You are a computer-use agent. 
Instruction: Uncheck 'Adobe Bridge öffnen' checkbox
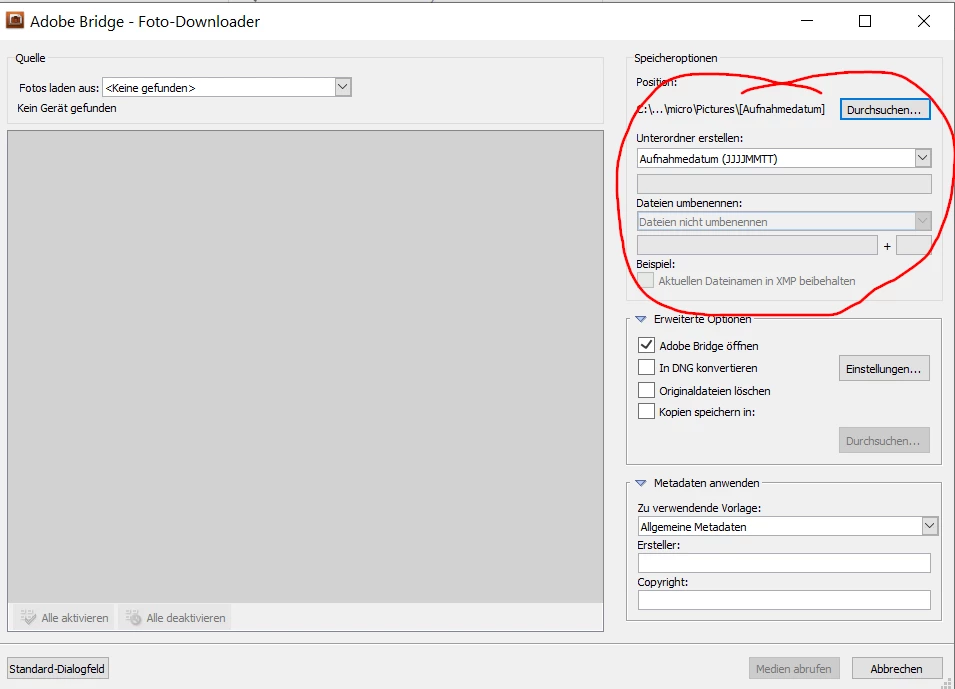click(646, 345)
